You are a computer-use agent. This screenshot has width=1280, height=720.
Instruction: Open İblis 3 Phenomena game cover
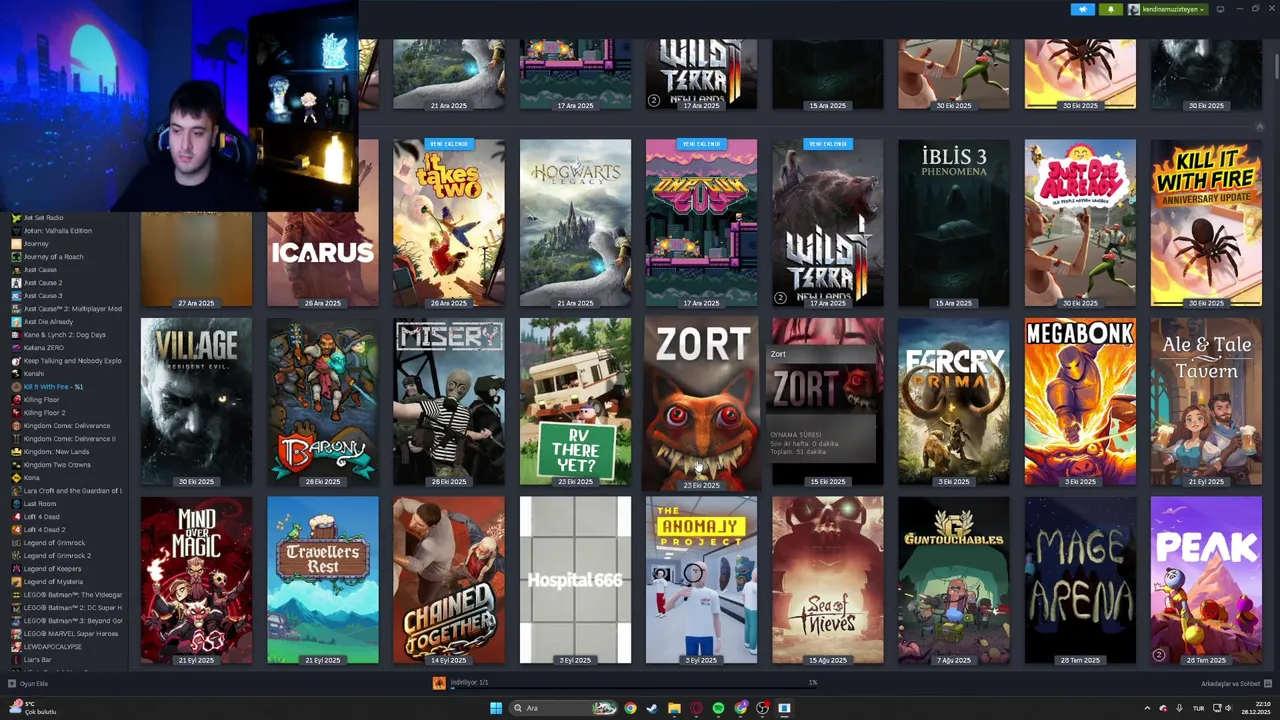coord(954,223)
